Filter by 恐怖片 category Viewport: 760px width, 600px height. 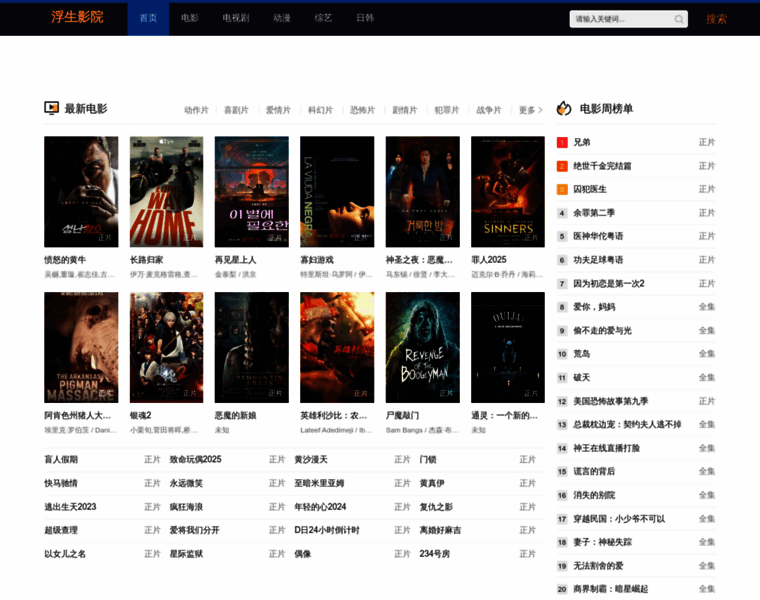[x=363, y=110]
